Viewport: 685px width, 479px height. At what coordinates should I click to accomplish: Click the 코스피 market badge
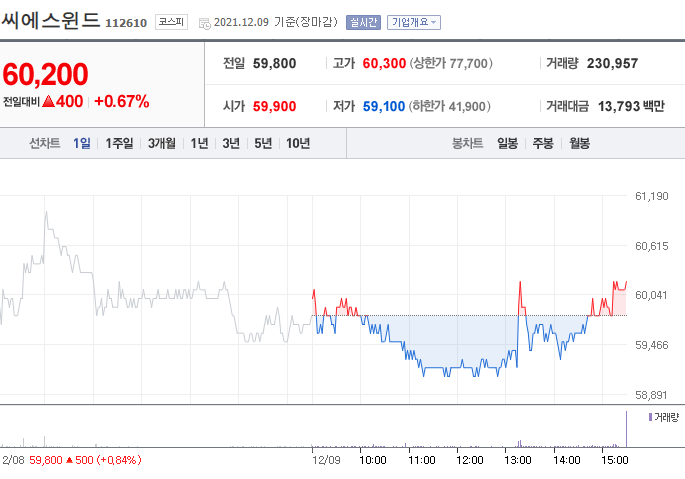point(171,22)
